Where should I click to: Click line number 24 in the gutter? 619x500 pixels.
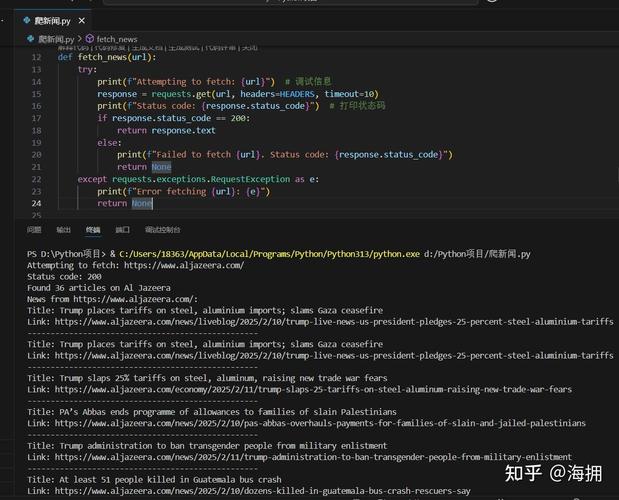36,203
